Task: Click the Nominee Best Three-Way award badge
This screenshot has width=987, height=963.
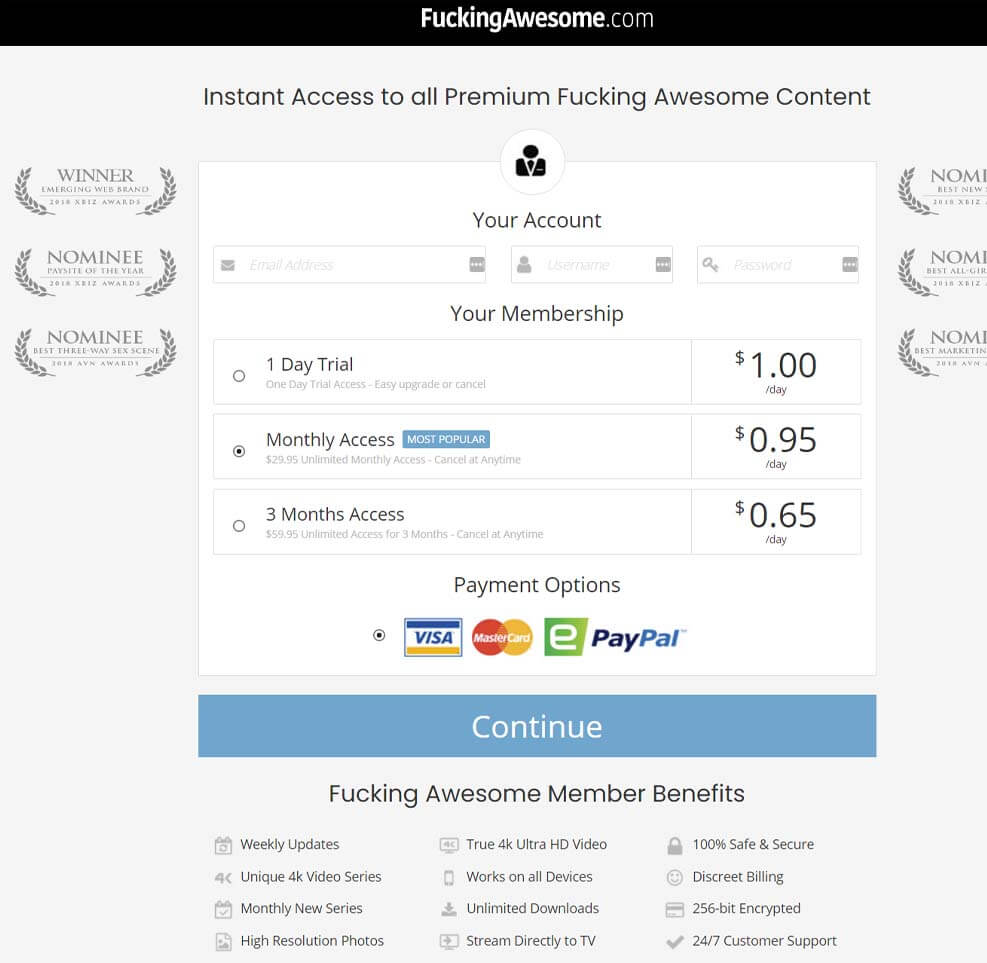Action: [x=96, y=351]
